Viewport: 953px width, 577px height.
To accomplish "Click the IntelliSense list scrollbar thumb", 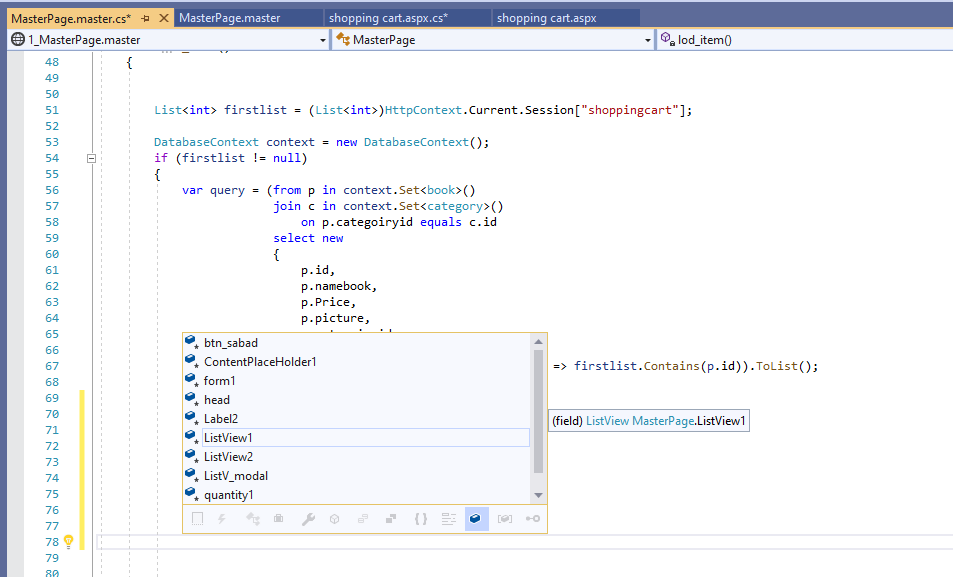I will (x=538, y=411).
